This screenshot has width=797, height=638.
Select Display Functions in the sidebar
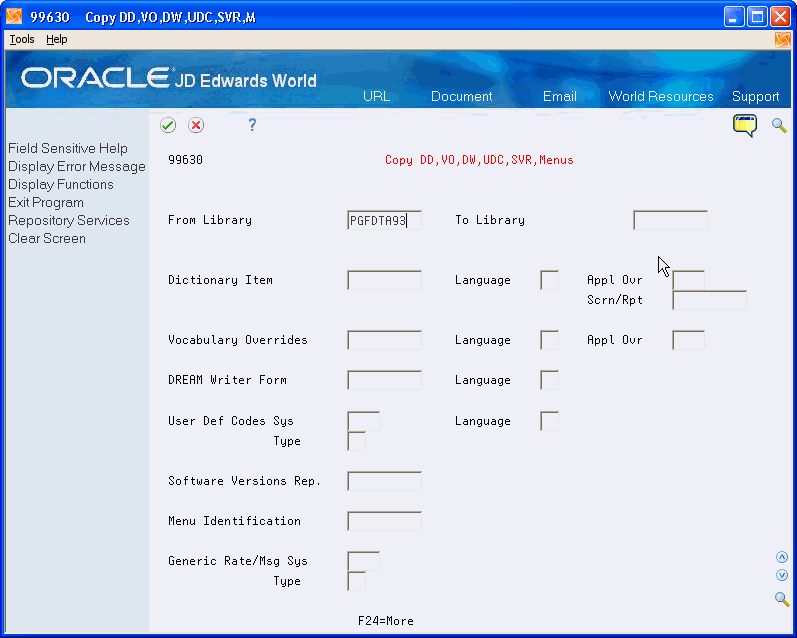pos(60,185)
